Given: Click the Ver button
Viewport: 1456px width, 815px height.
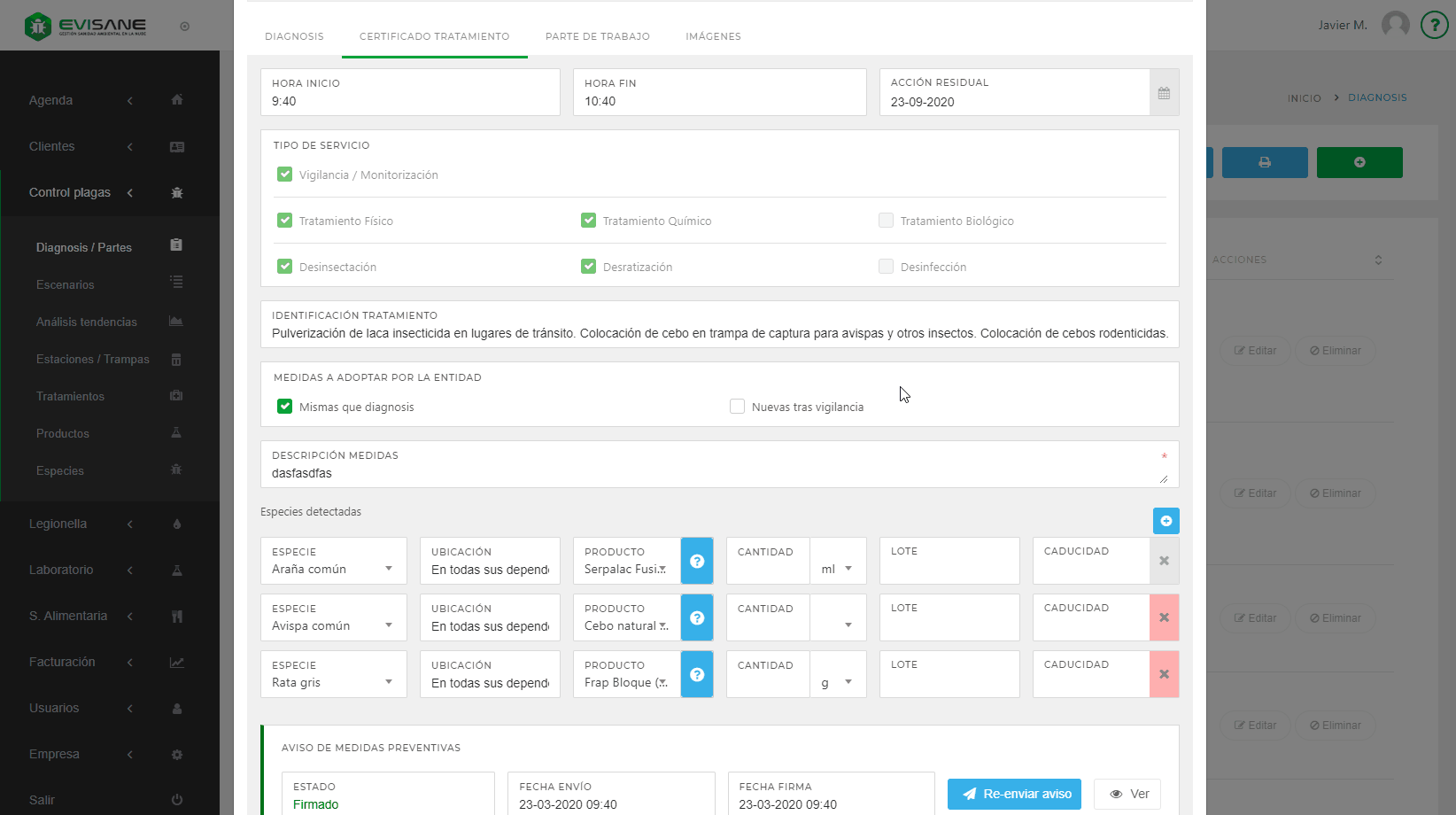Looking at the screenshot, I should 1127,794.
